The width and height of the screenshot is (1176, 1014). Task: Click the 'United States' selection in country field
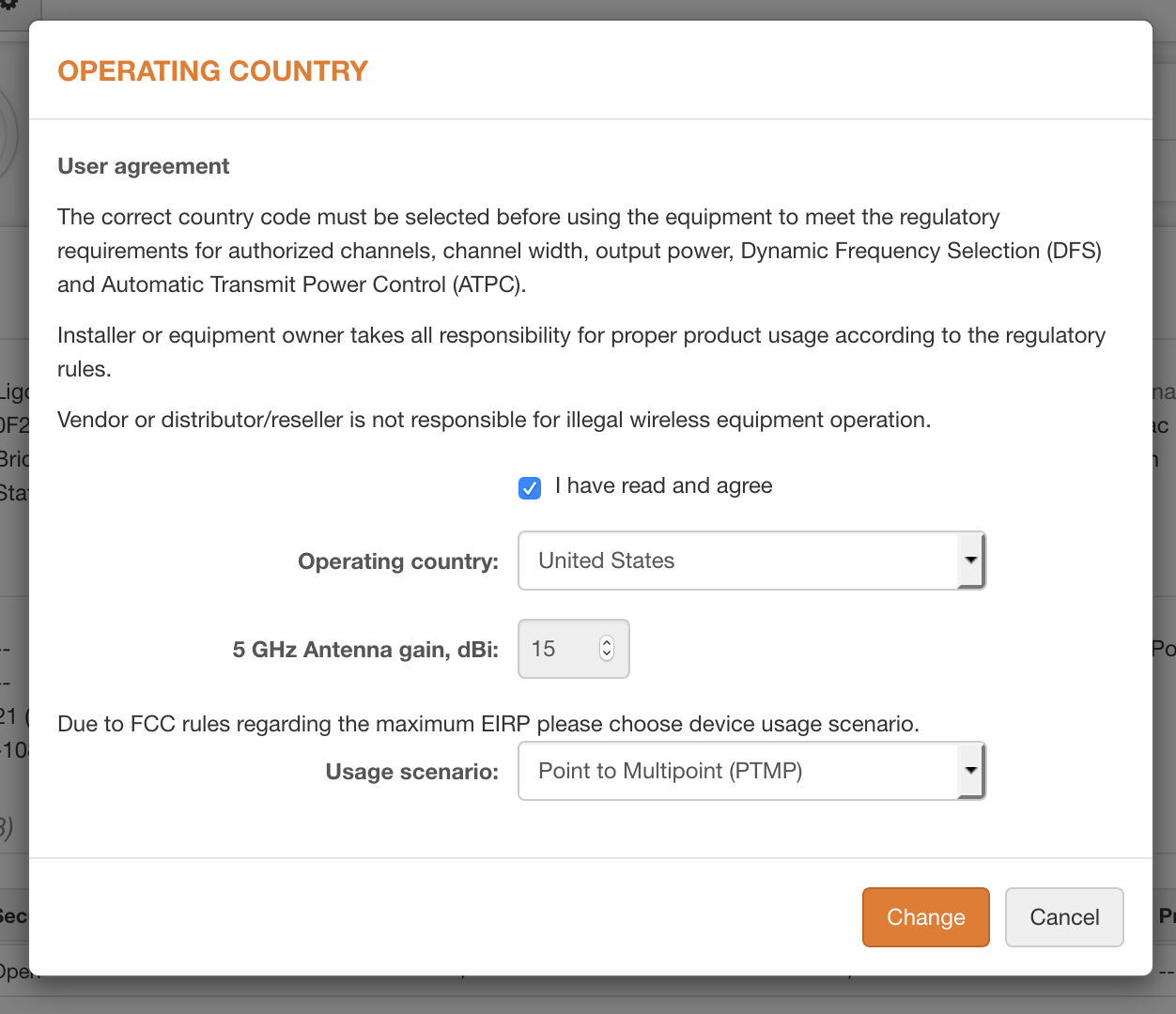point(606,561)
